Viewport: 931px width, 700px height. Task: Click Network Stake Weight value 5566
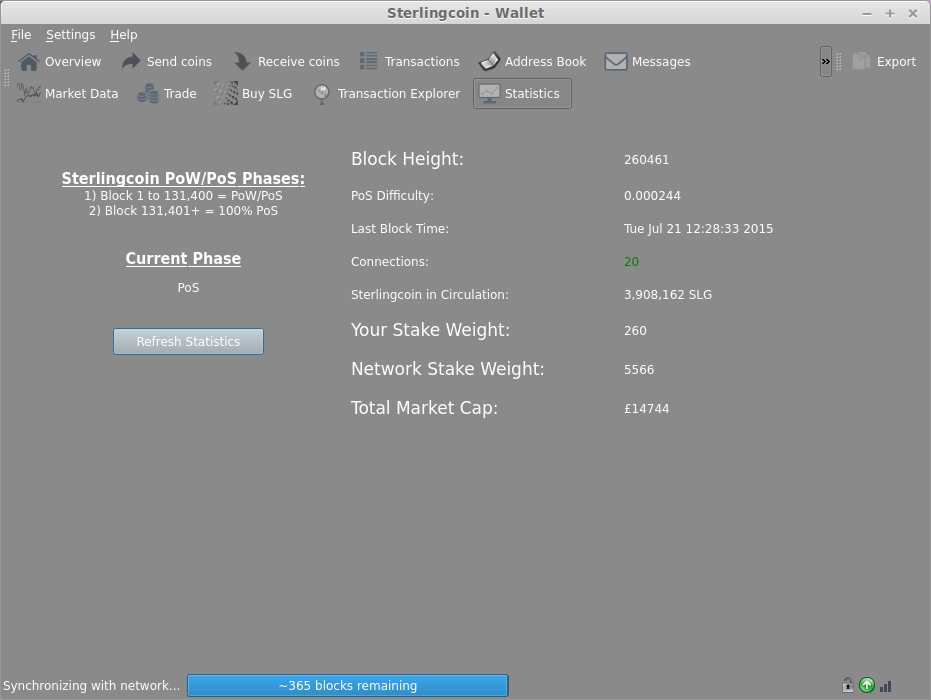point(639,370)
